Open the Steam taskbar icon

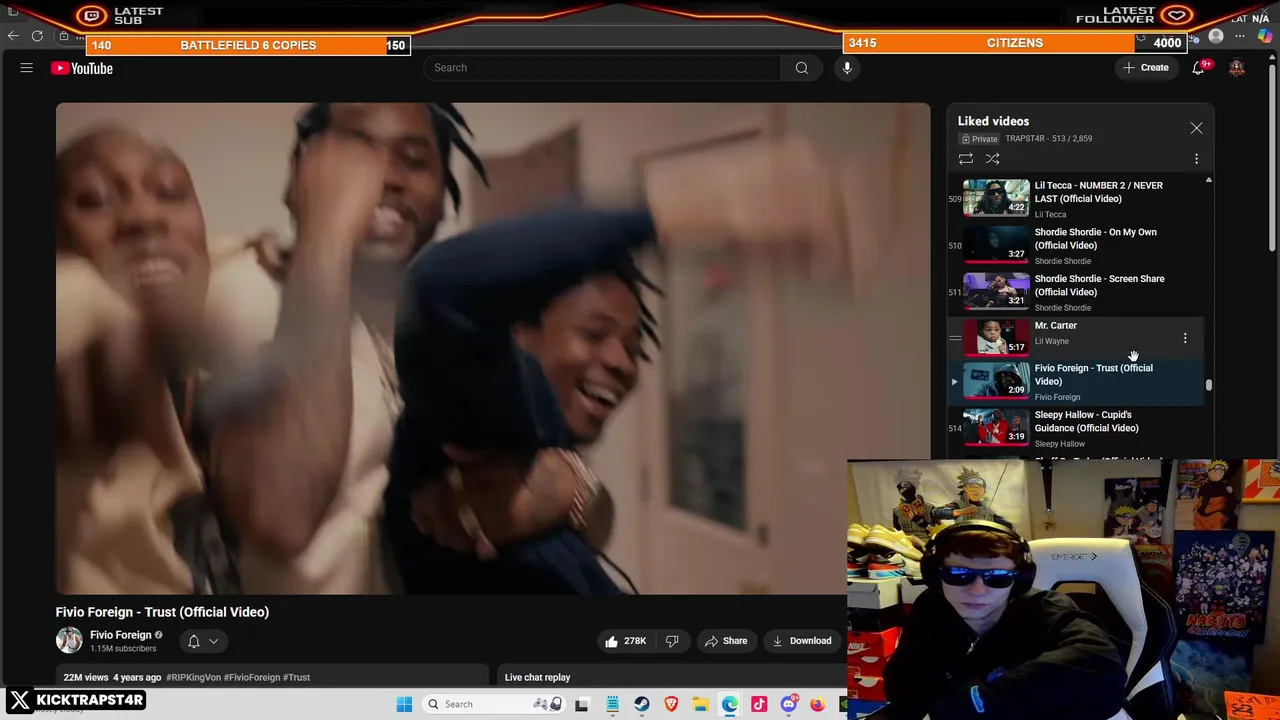pyautogui.click(x=642, y=704)
